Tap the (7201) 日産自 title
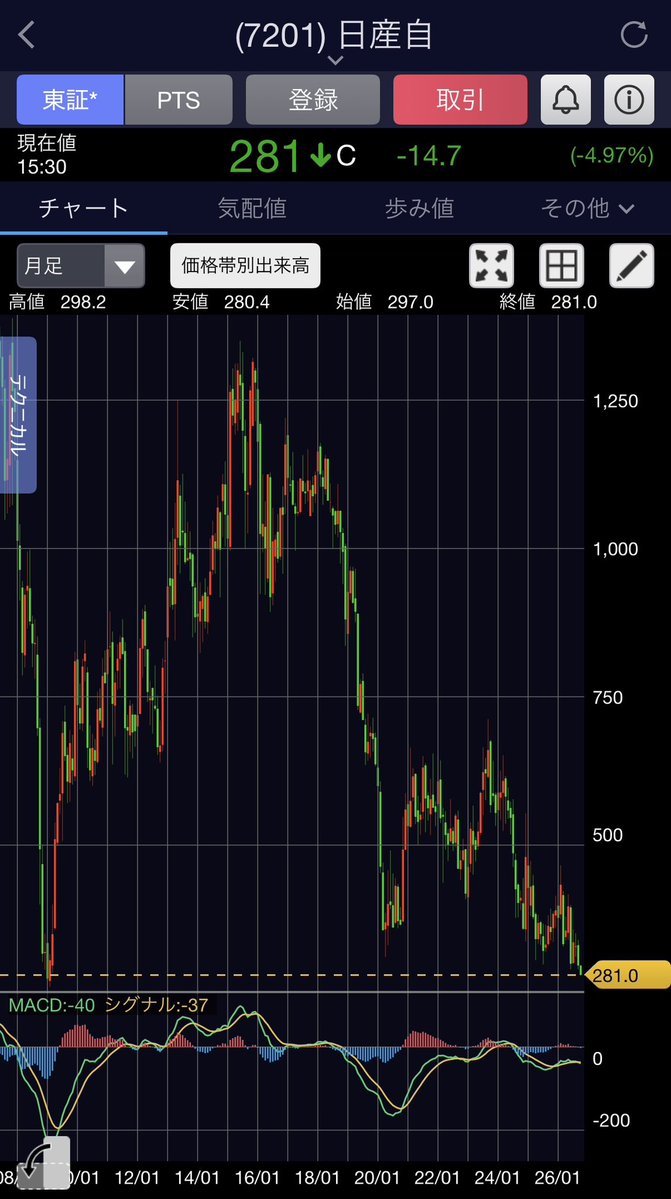 [335, 35]
